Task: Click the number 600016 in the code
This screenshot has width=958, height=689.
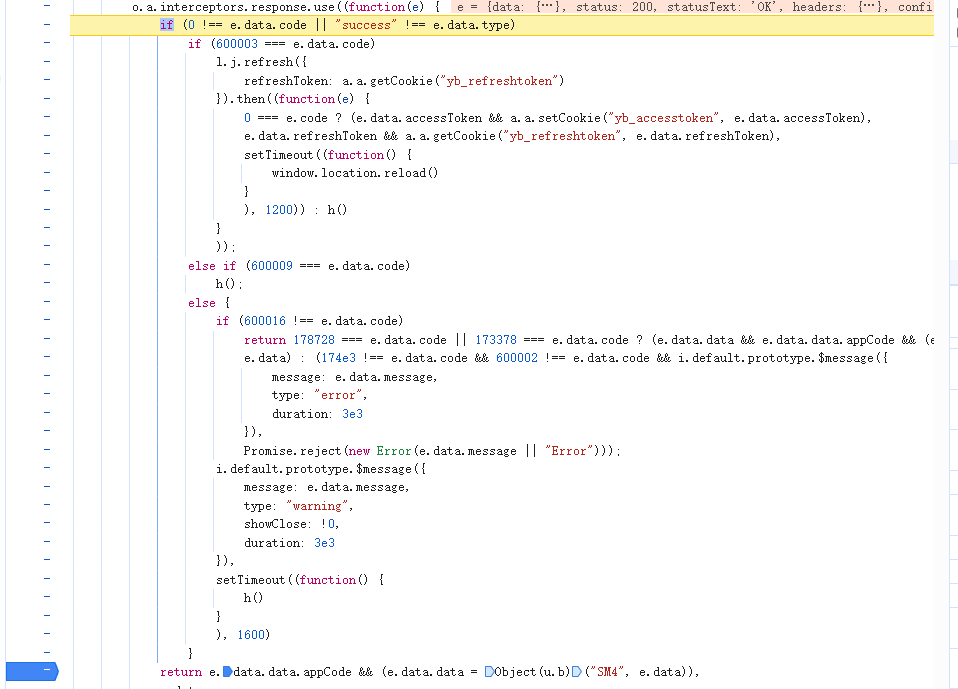Action: pos(265,321)
